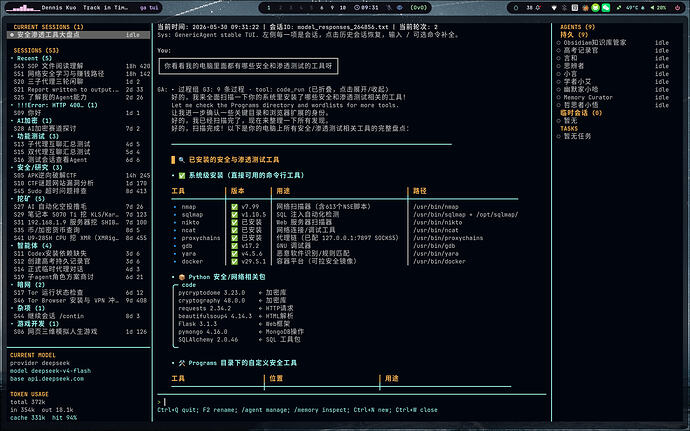Click the power icon in top bar
Viewport: 690px width, 431px height.
(x=677, y=7)
